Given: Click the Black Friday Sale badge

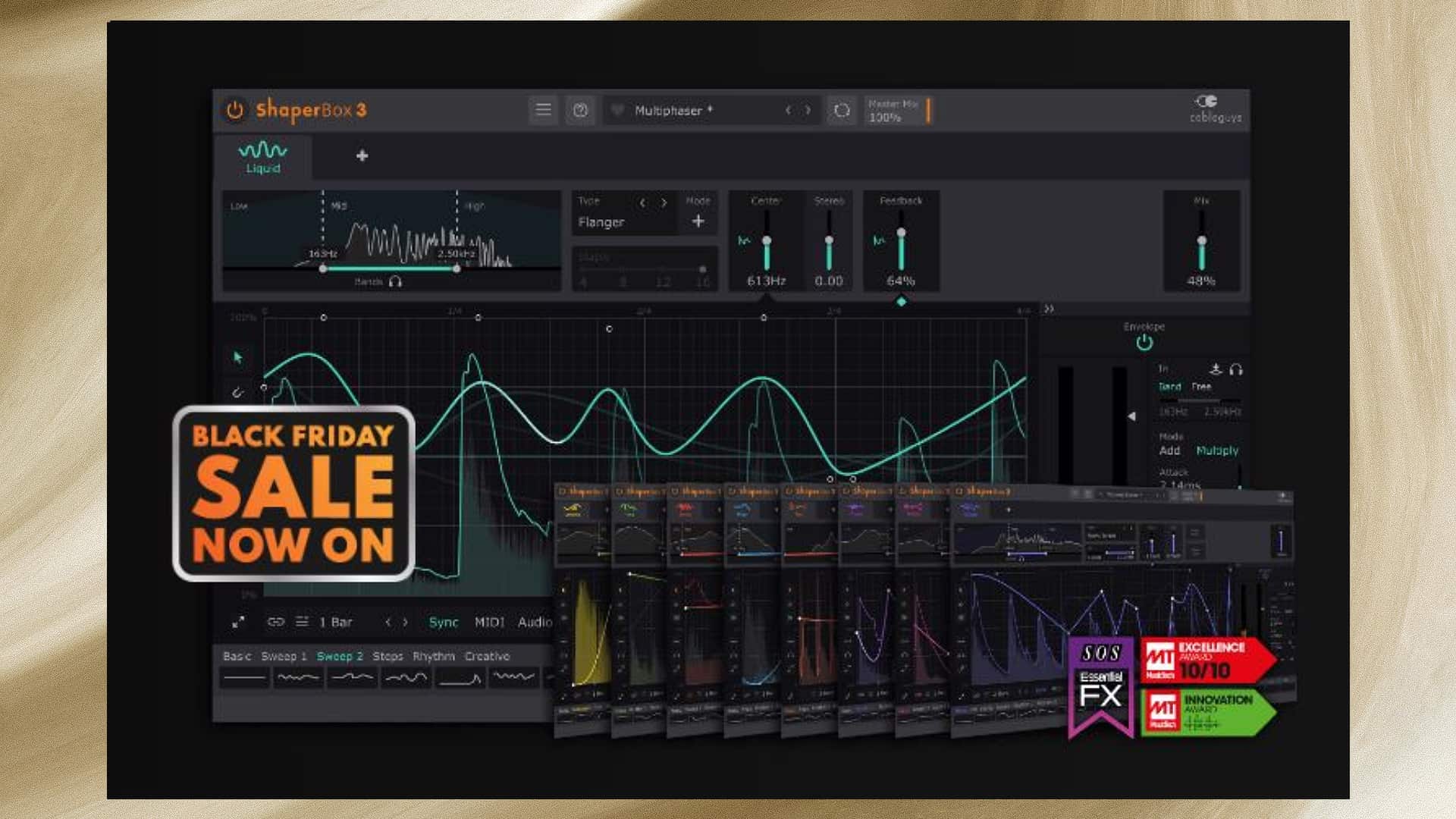Looking at the screenshot, I should click(293, 494).
